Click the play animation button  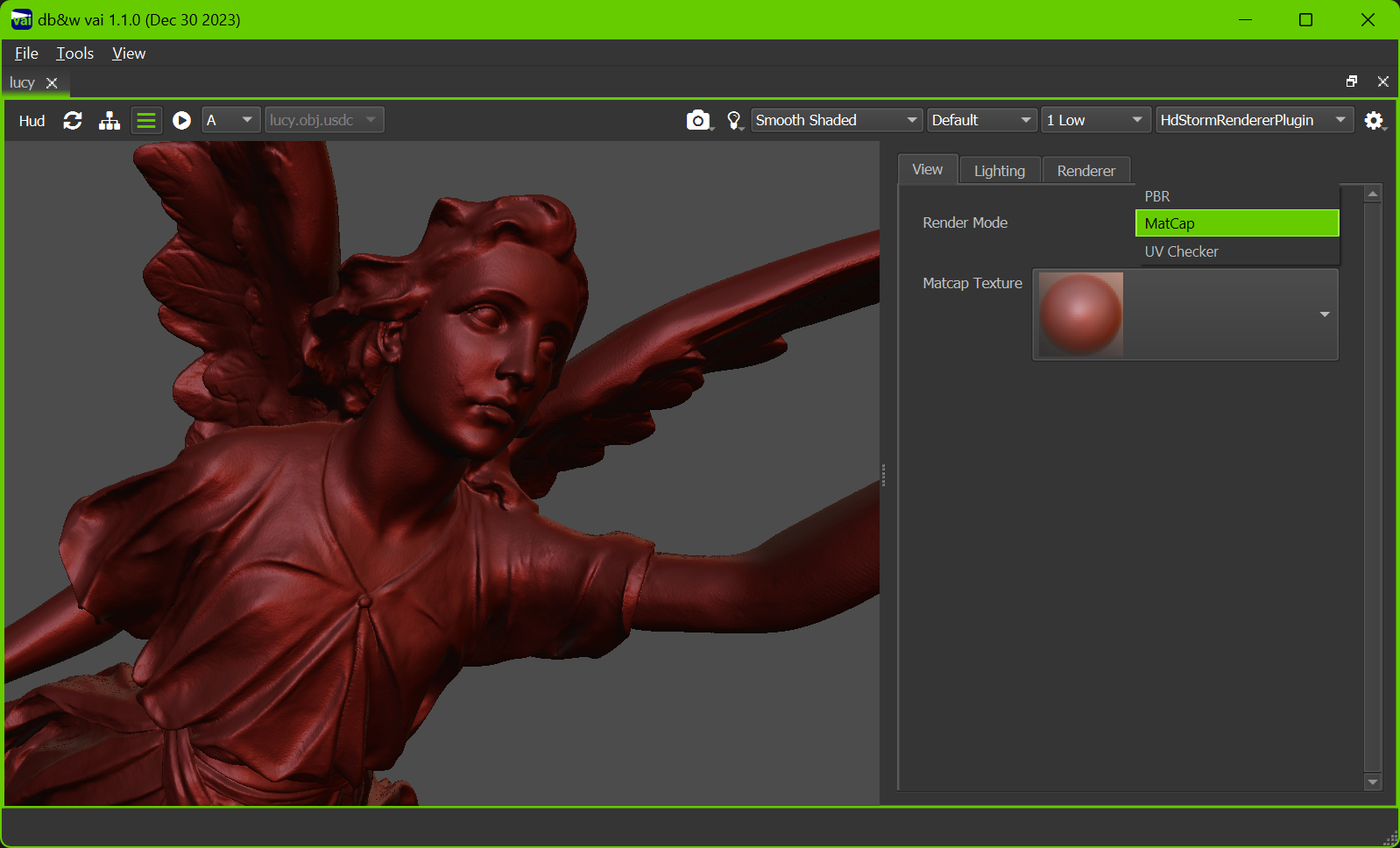pos(182,121)
